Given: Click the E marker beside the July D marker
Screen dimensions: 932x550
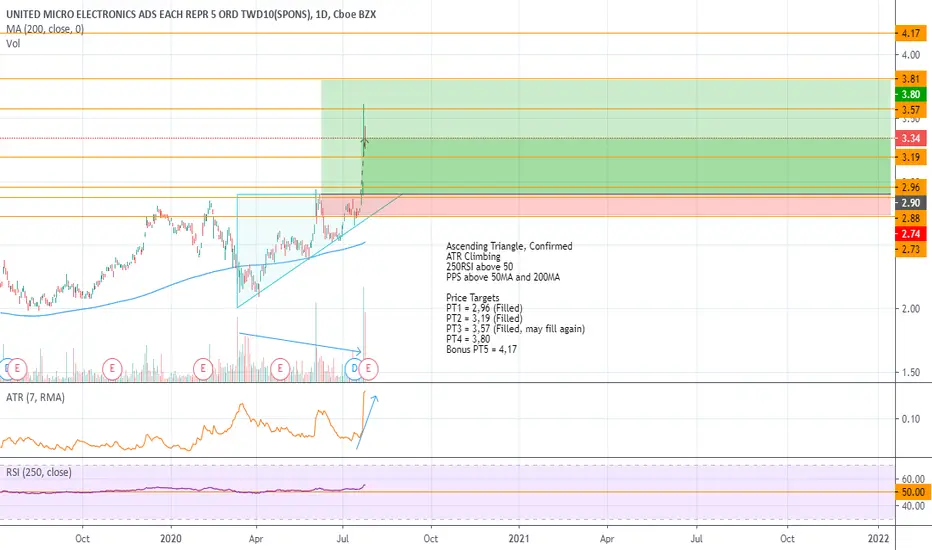Looking at the screenshot, I should (x=369, y=369).
